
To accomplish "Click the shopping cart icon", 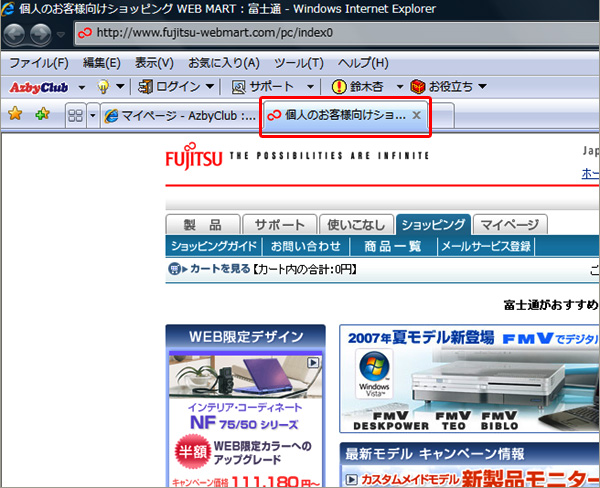I will point(174,269).
